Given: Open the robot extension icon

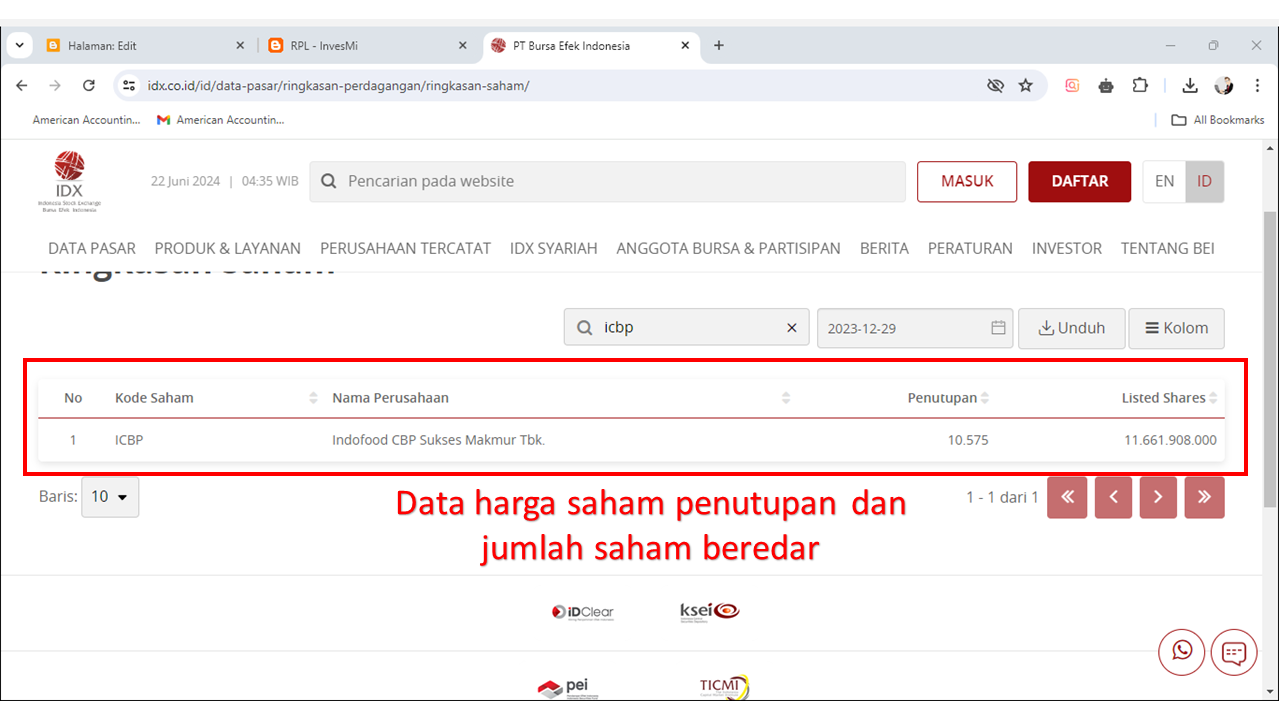Looking at the screenshot, I should point(1106,86).
